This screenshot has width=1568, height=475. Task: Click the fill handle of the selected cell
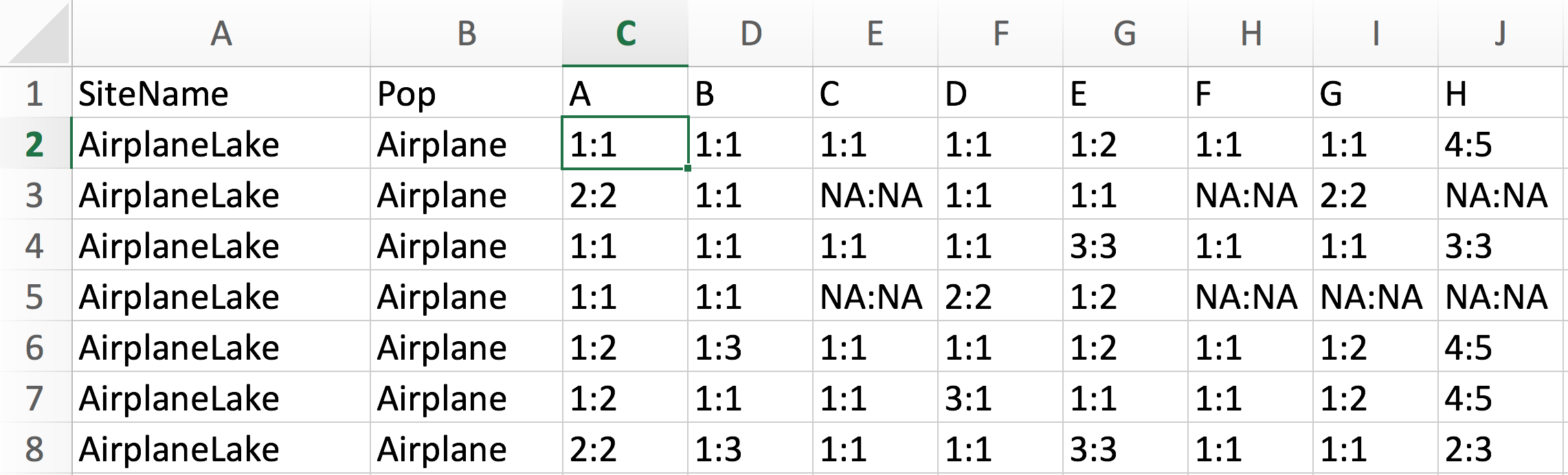pos(688,167)
